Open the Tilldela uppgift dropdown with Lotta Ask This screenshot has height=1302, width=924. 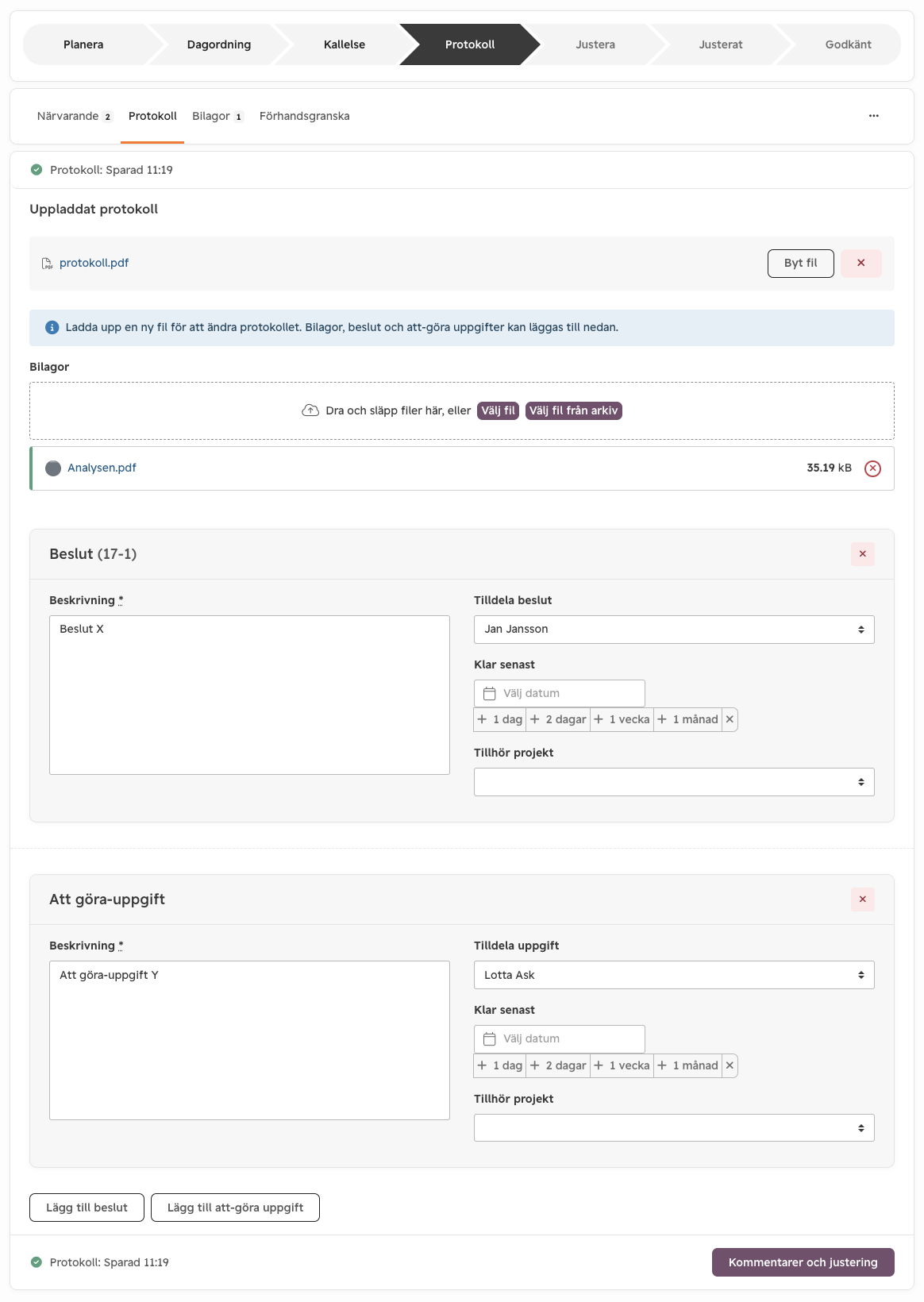pos(674,975)
